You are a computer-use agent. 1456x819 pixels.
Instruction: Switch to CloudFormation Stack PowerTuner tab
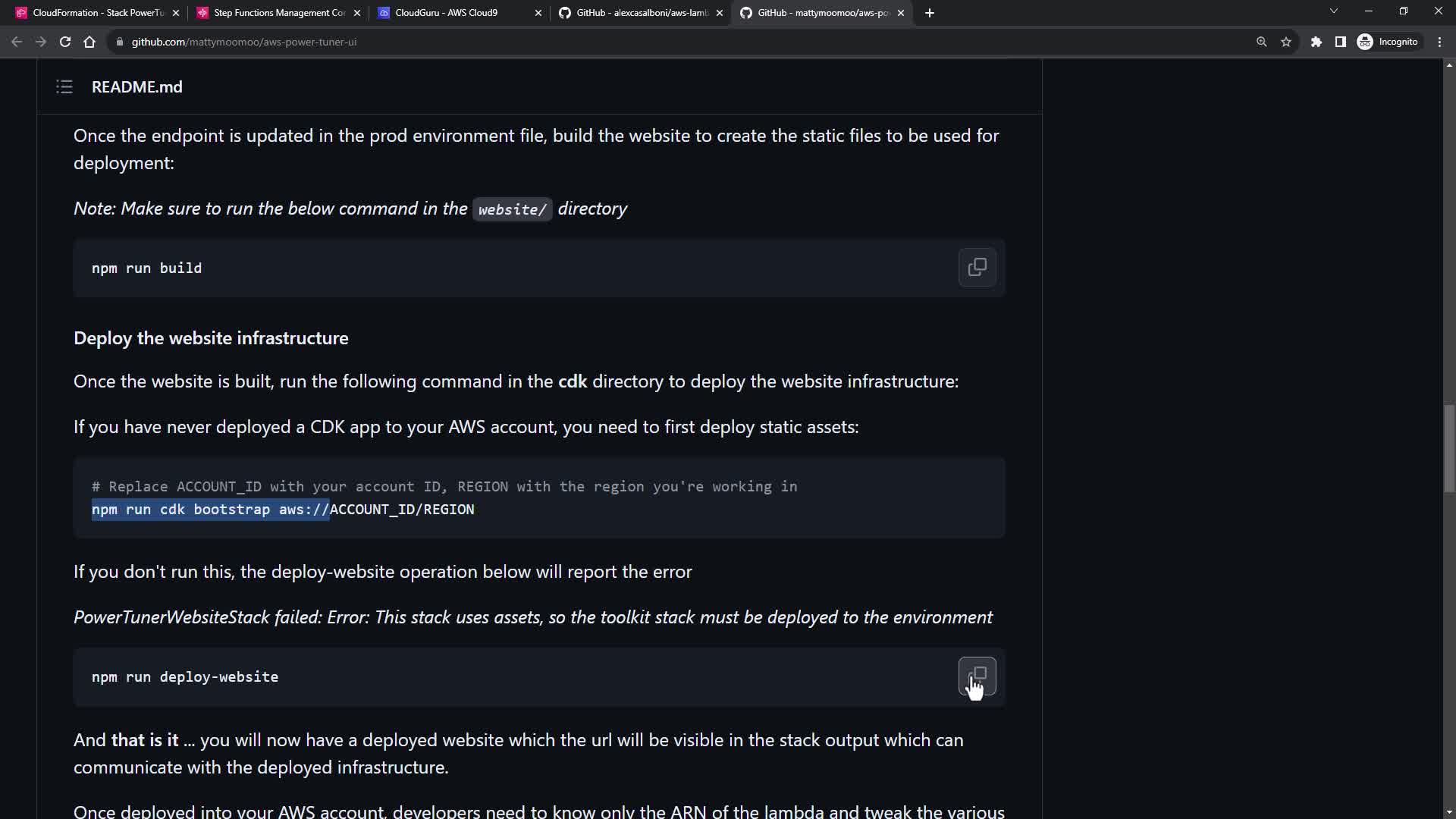click(x=91, y=13)
